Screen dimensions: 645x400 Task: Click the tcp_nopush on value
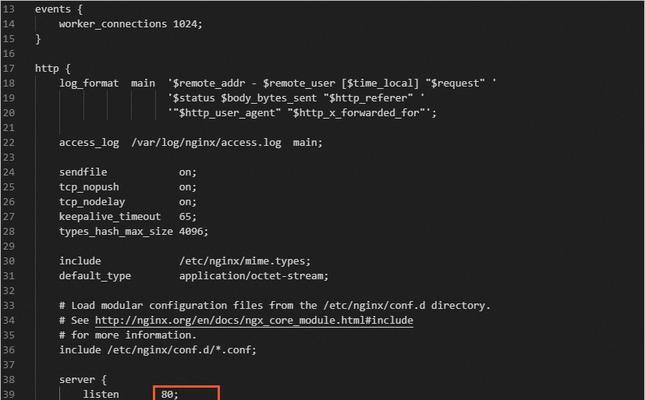pos(188,187)
